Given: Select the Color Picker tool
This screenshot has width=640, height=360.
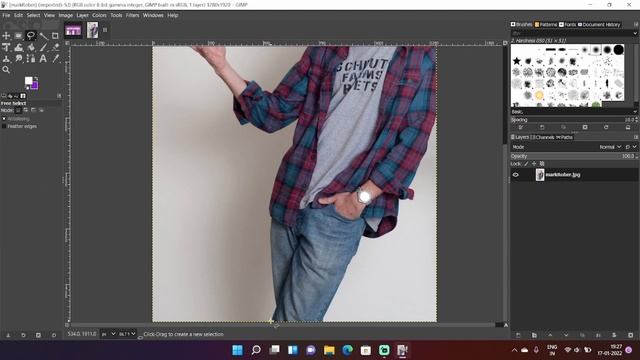Looking at the screenshot, I should click(56, 59).
